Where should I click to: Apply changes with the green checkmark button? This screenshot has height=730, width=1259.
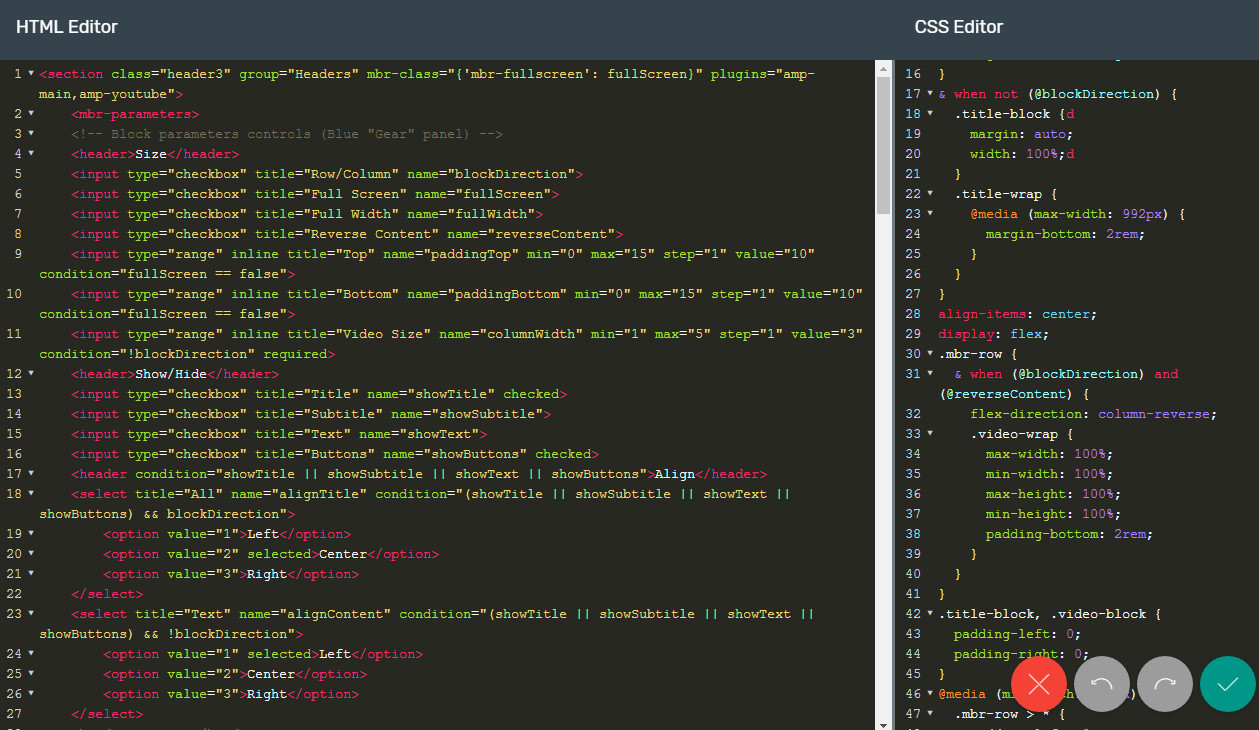1228,684
